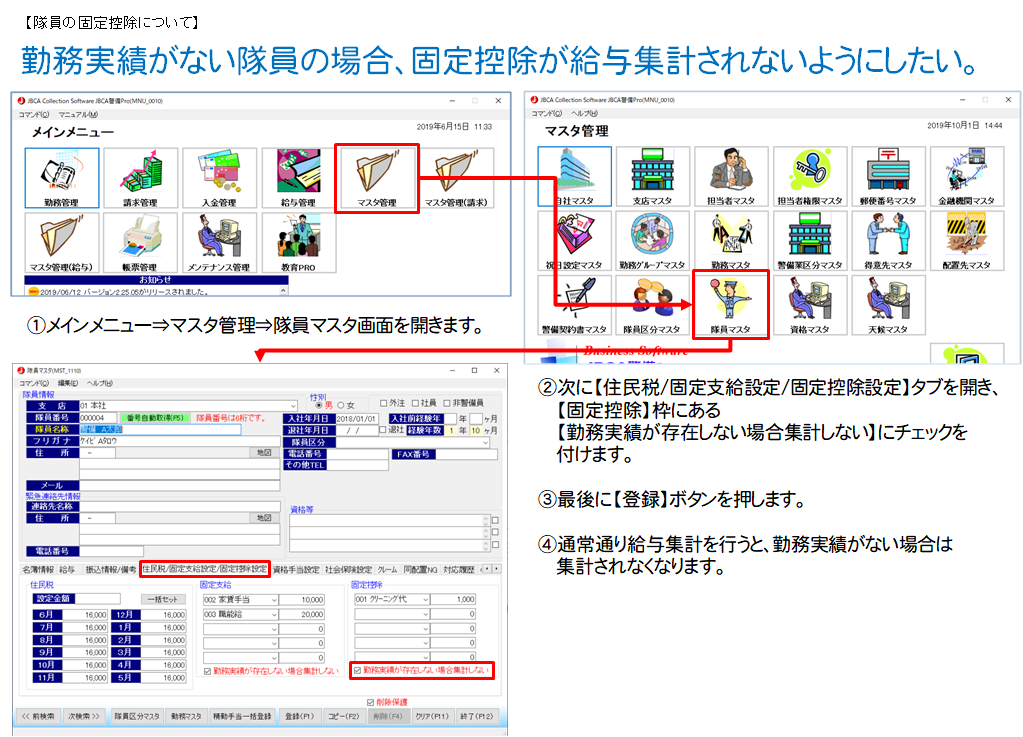This screenshot has width=1023, height=737.
Task: Click the 給与管理 icon
Action: [297, 178]
